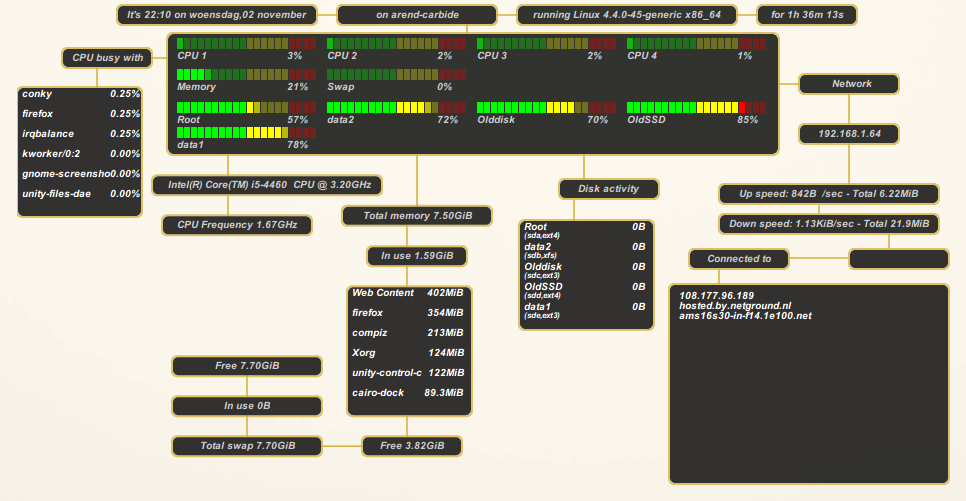Select the cairo-dock 89.3MiB row
Screen dimensions: 966x501
(x=408, y=393)
